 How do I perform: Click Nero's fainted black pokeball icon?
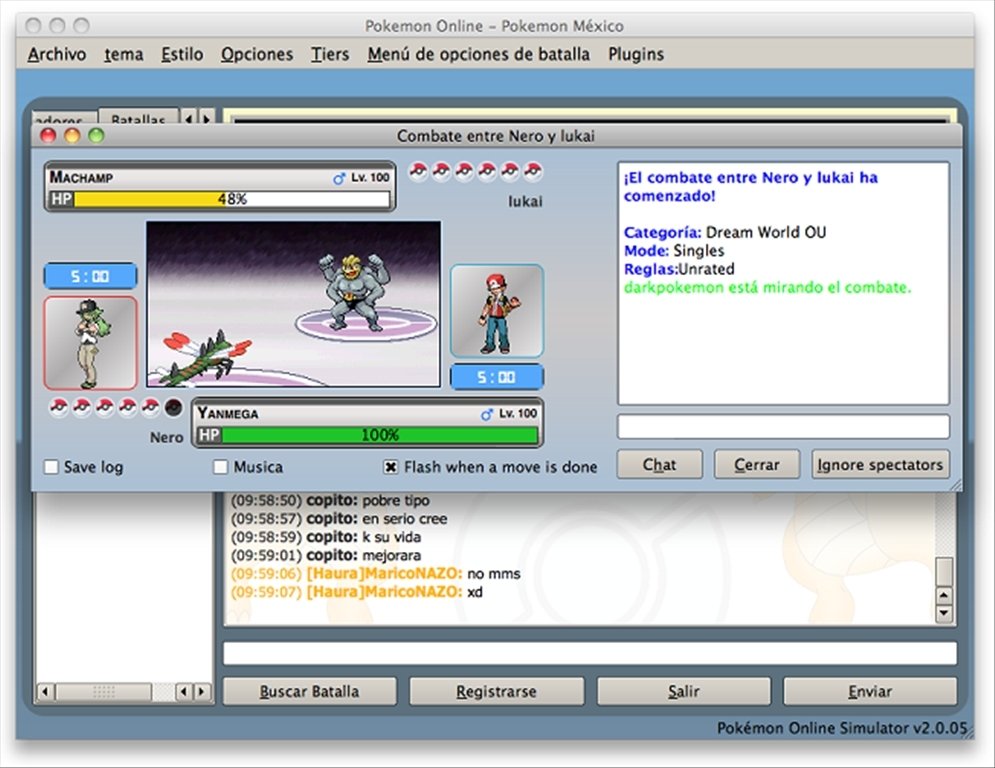[x=173, y=407]
